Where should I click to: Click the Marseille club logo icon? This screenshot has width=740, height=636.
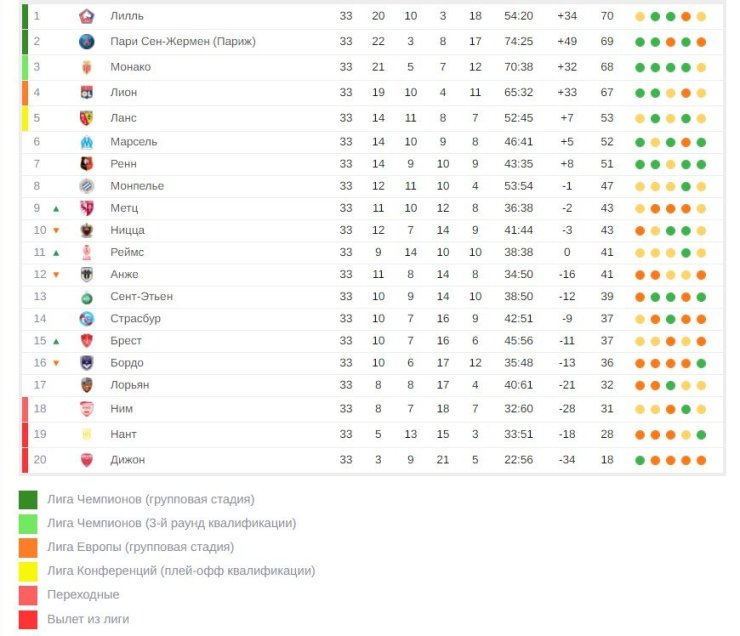(x=86, y=142)
